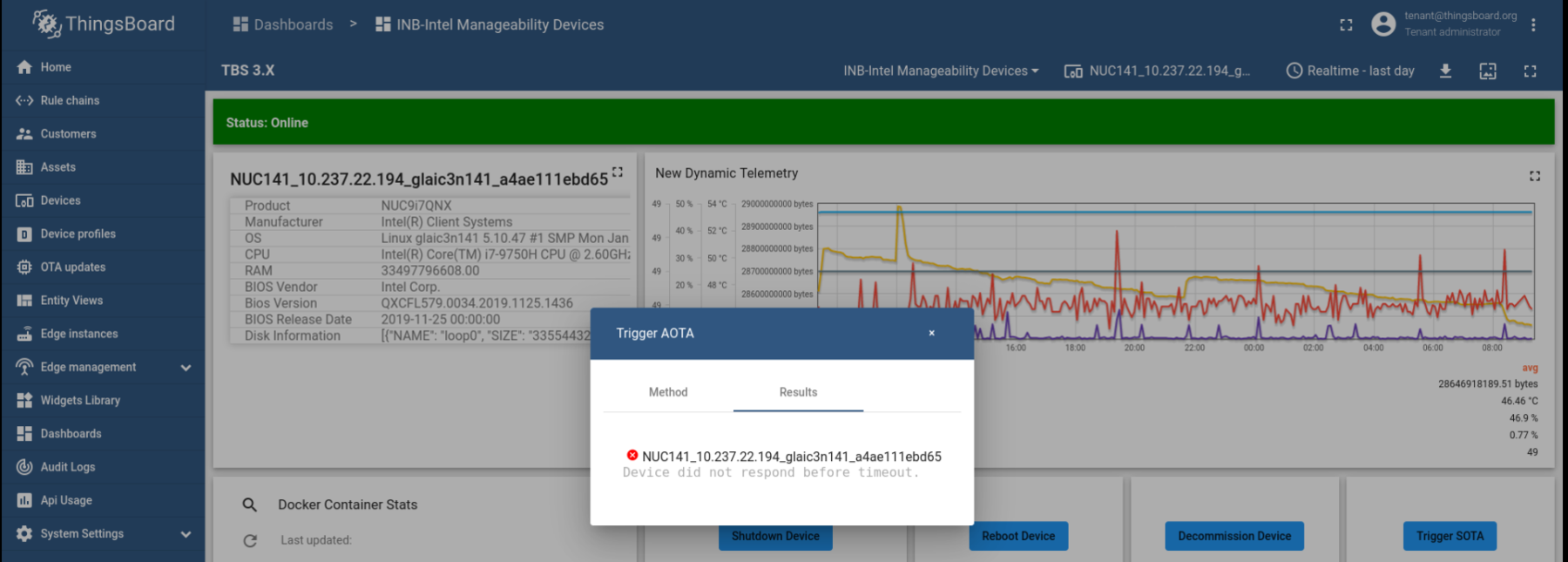The height and width of the screenshot is (562, 1568).
Task: Click error icon beside NUC141 result
Action: pos(632,455)
